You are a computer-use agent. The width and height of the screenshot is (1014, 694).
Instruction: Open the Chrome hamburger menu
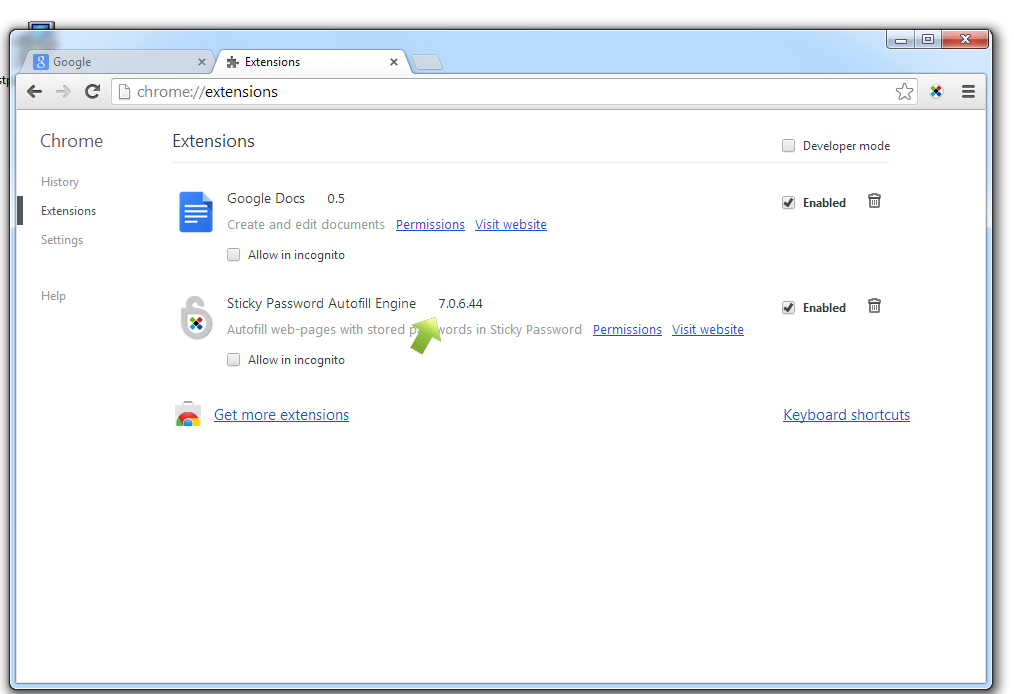pyautogui.click(x=968, y=92)
